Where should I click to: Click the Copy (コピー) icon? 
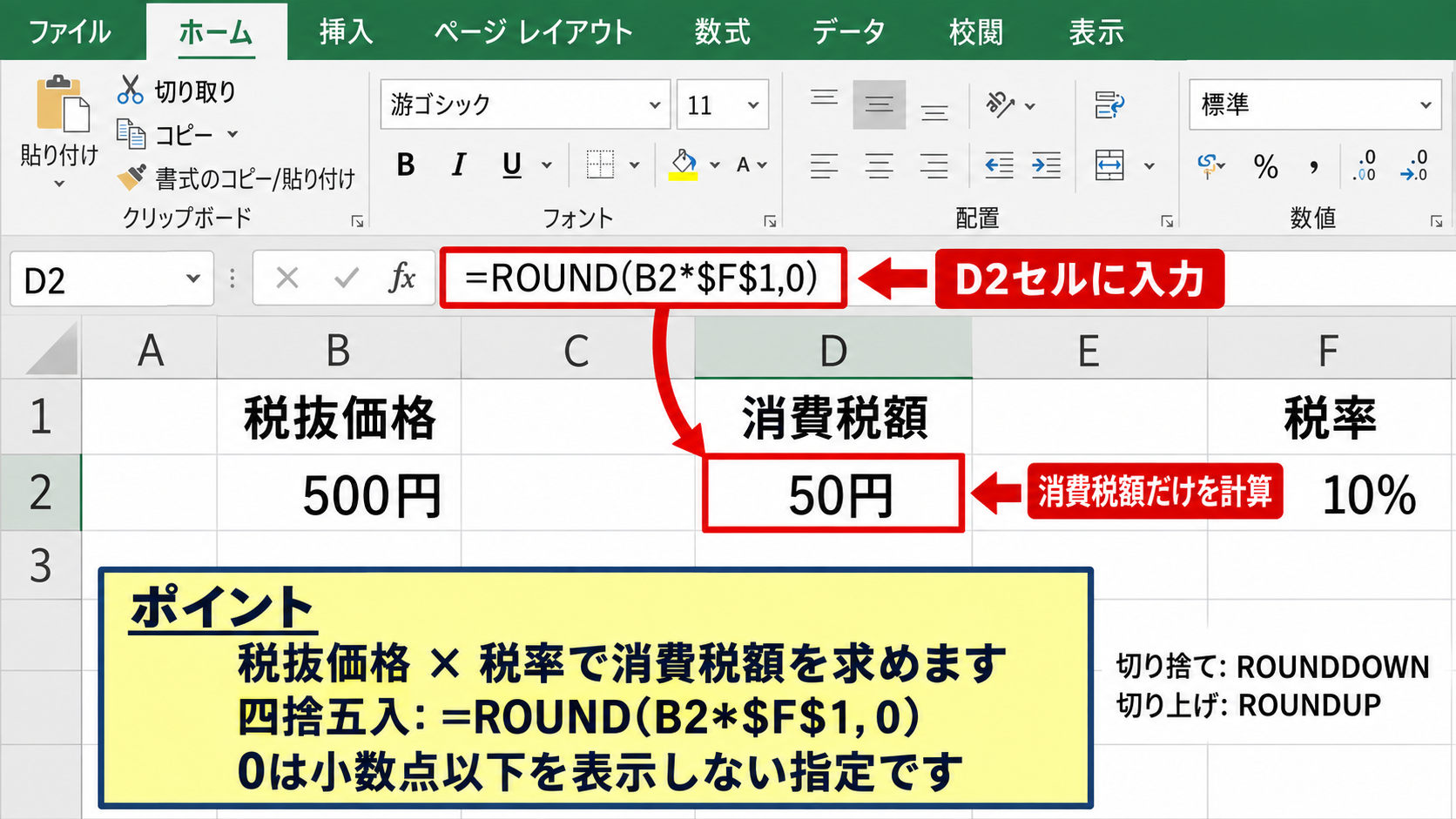click(x=131, y=134)
